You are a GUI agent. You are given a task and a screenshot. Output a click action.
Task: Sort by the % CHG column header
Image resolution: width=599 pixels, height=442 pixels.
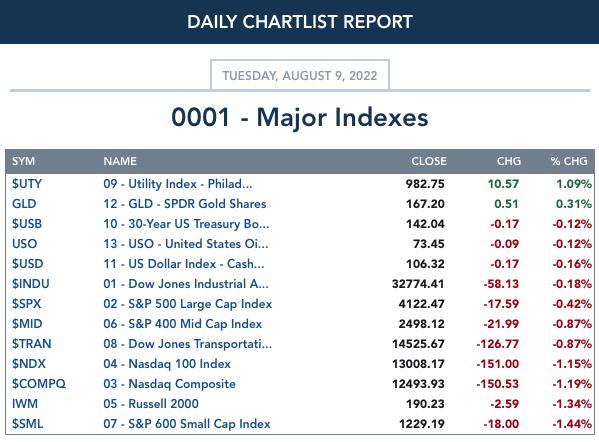(x=569, y=161)
